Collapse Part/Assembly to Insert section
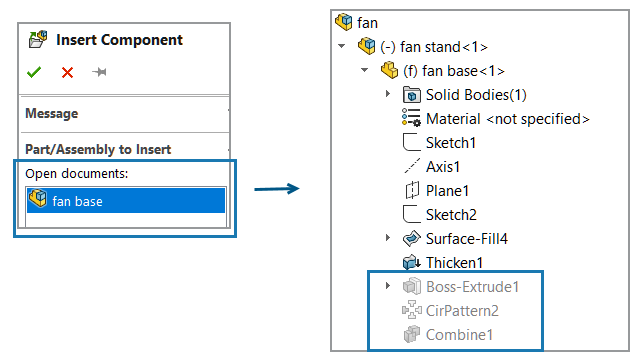Image resolution: width=640 pixels, height=360 pixels. point(125,149)
